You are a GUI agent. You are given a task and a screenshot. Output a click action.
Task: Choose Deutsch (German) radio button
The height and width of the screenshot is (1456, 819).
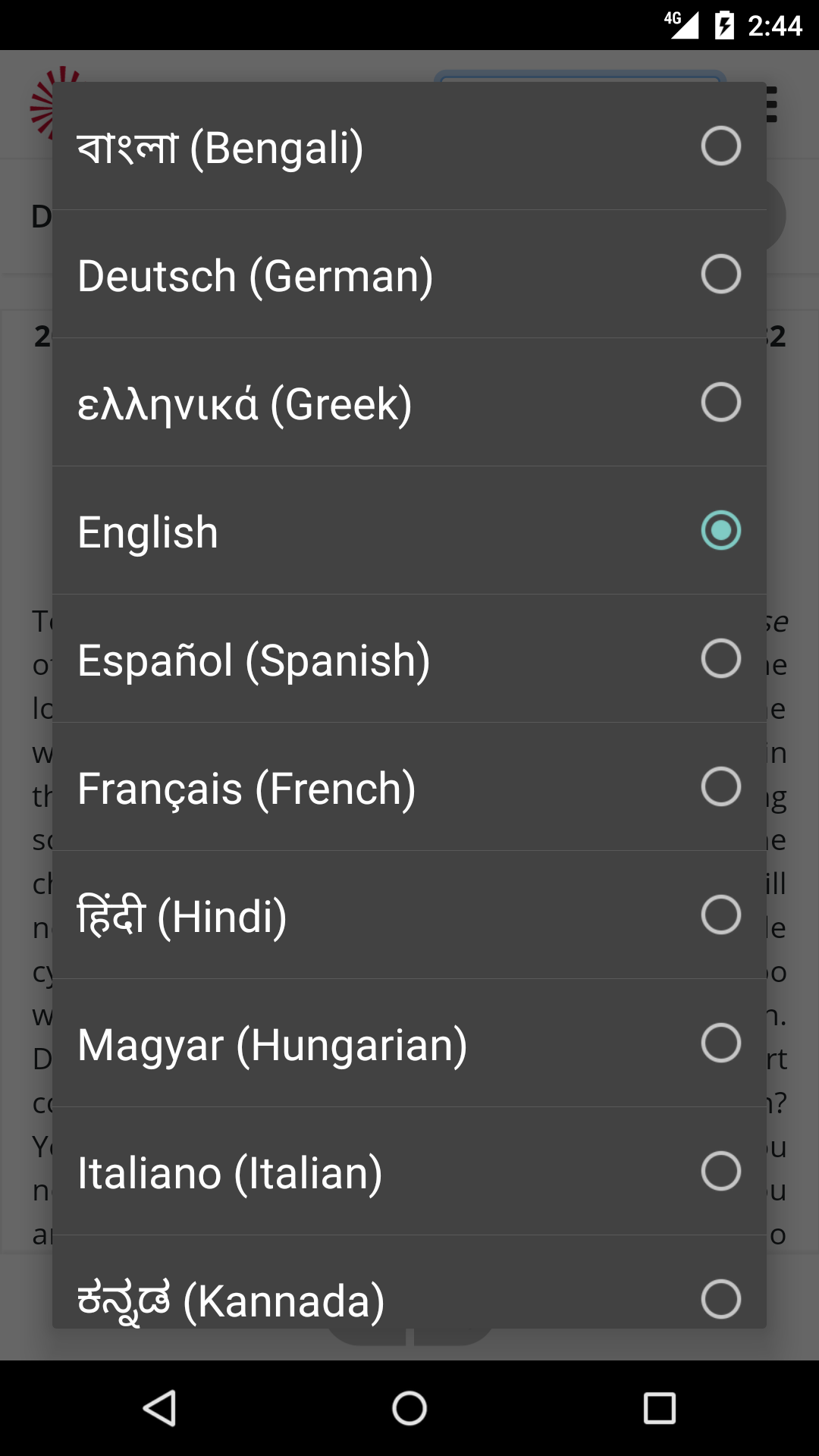[720, 274]
